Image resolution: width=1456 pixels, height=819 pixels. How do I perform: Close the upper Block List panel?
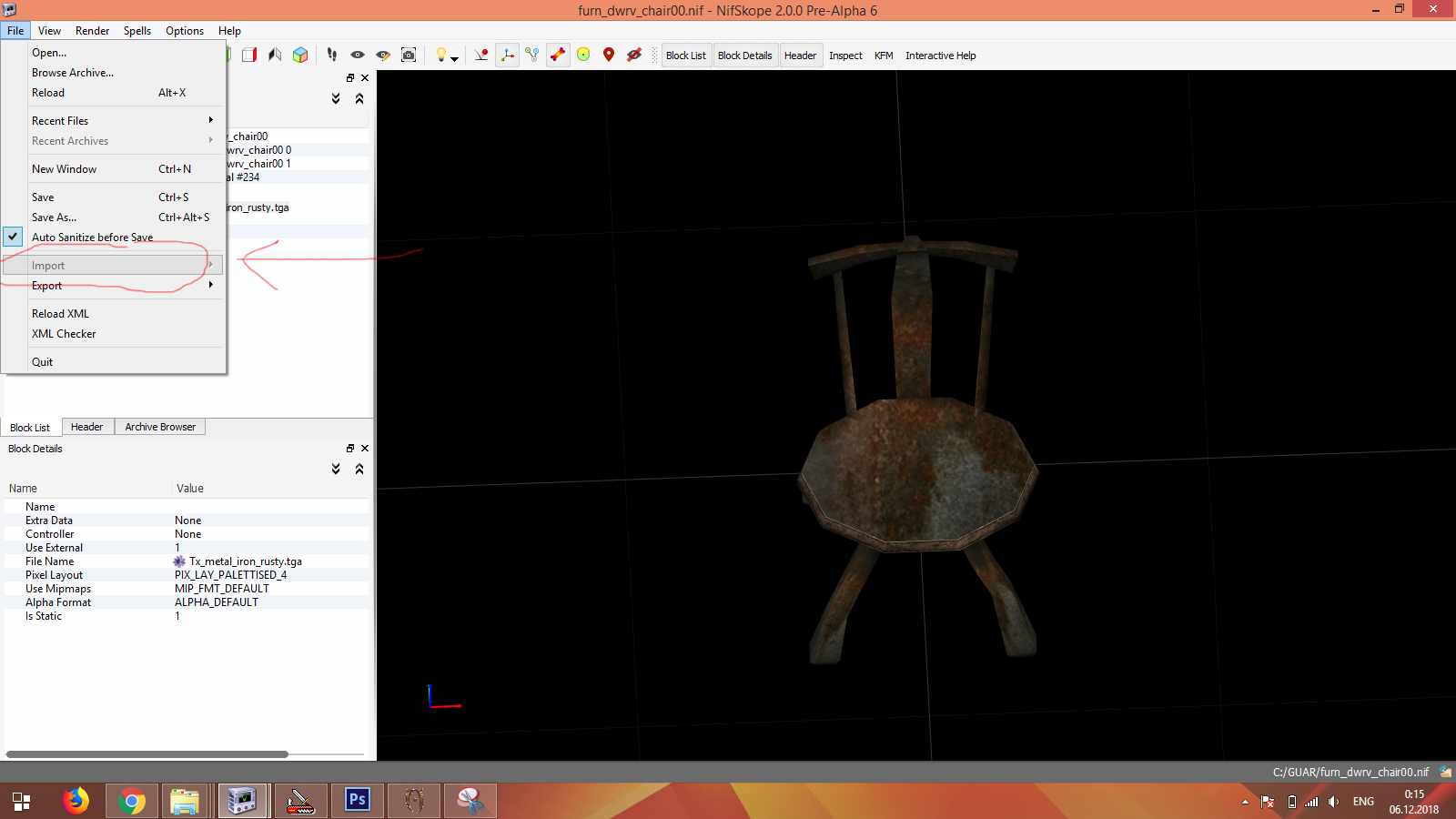[365, 78]
